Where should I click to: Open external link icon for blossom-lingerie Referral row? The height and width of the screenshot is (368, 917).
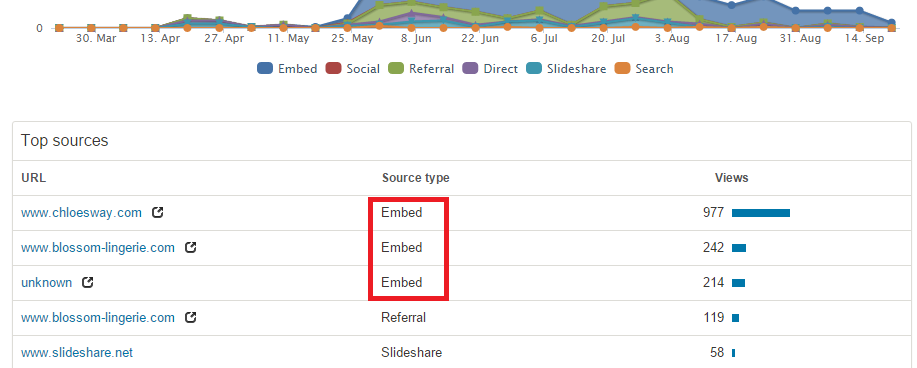[190, 318]
